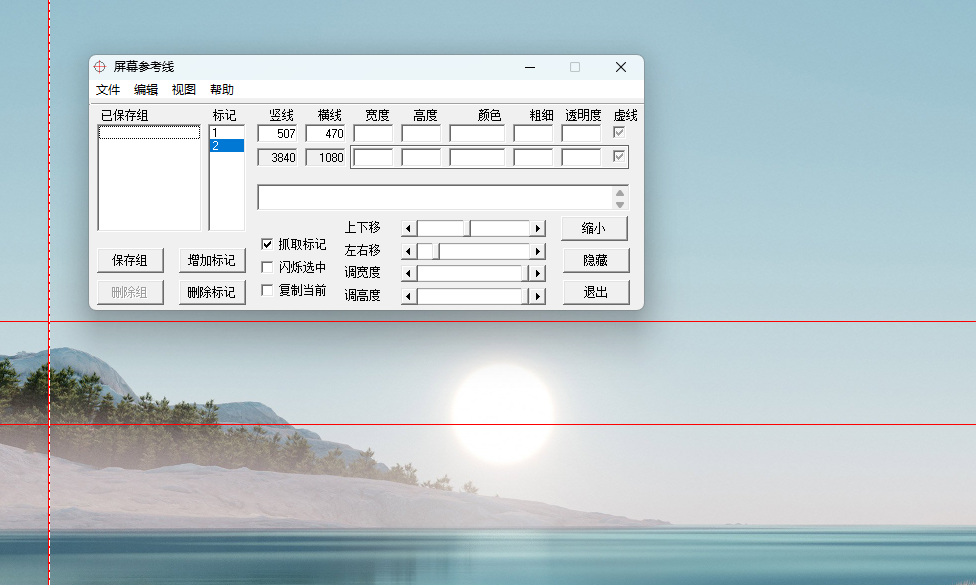Click the 调宽度 slider thumb
The width and height of the screenshot is (976, 585).
coord(525,273)
